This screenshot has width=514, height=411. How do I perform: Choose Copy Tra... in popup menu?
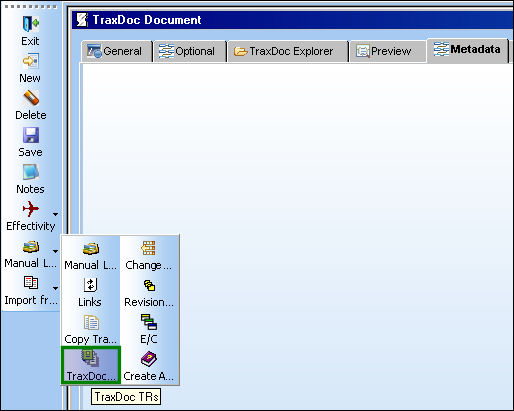pos(90,329)
